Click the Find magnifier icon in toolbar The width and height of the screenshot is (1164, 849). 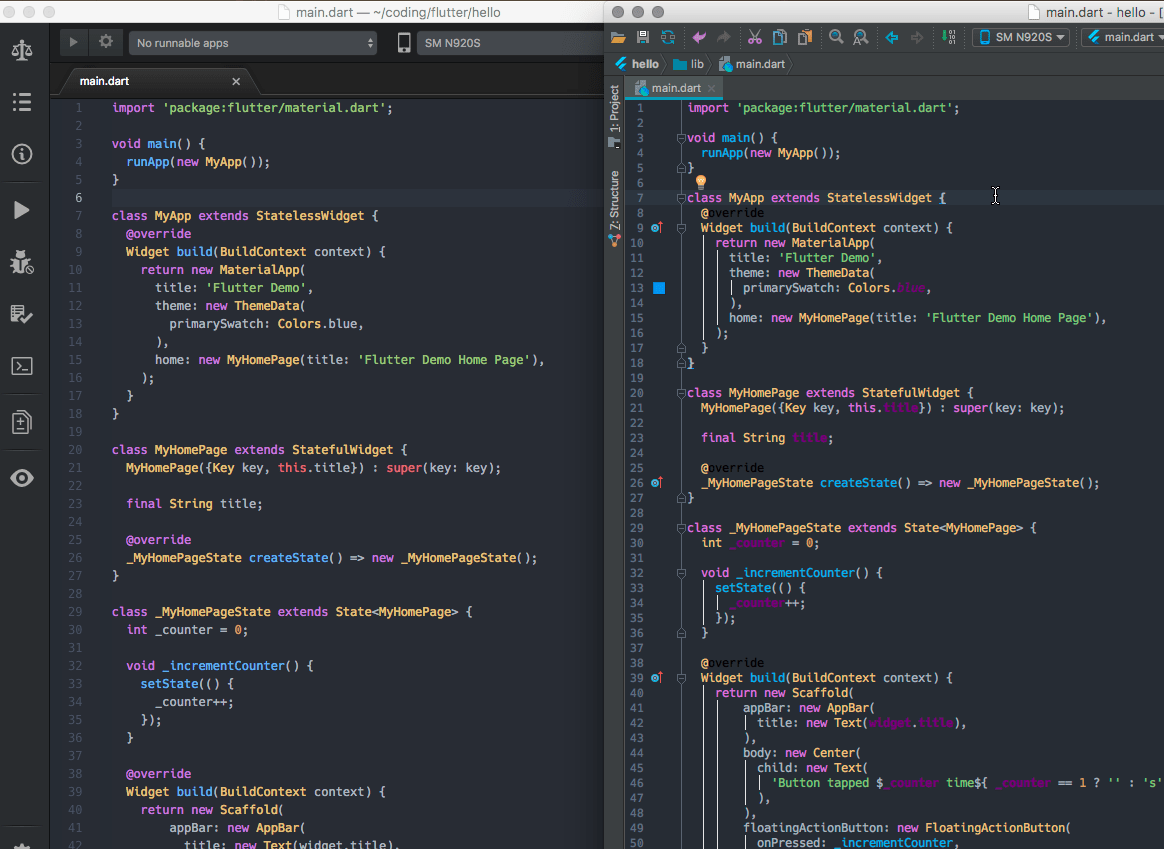[x=836, y=38]
